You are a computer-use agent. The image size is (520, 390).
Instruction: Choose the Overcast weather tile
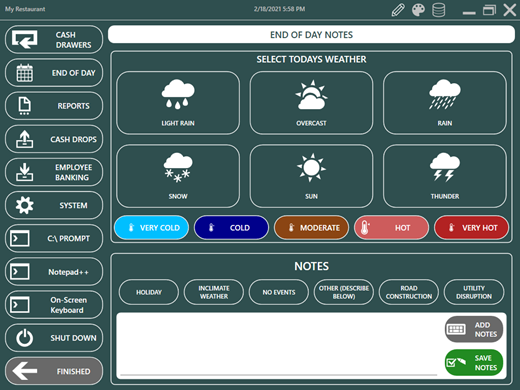311,103
